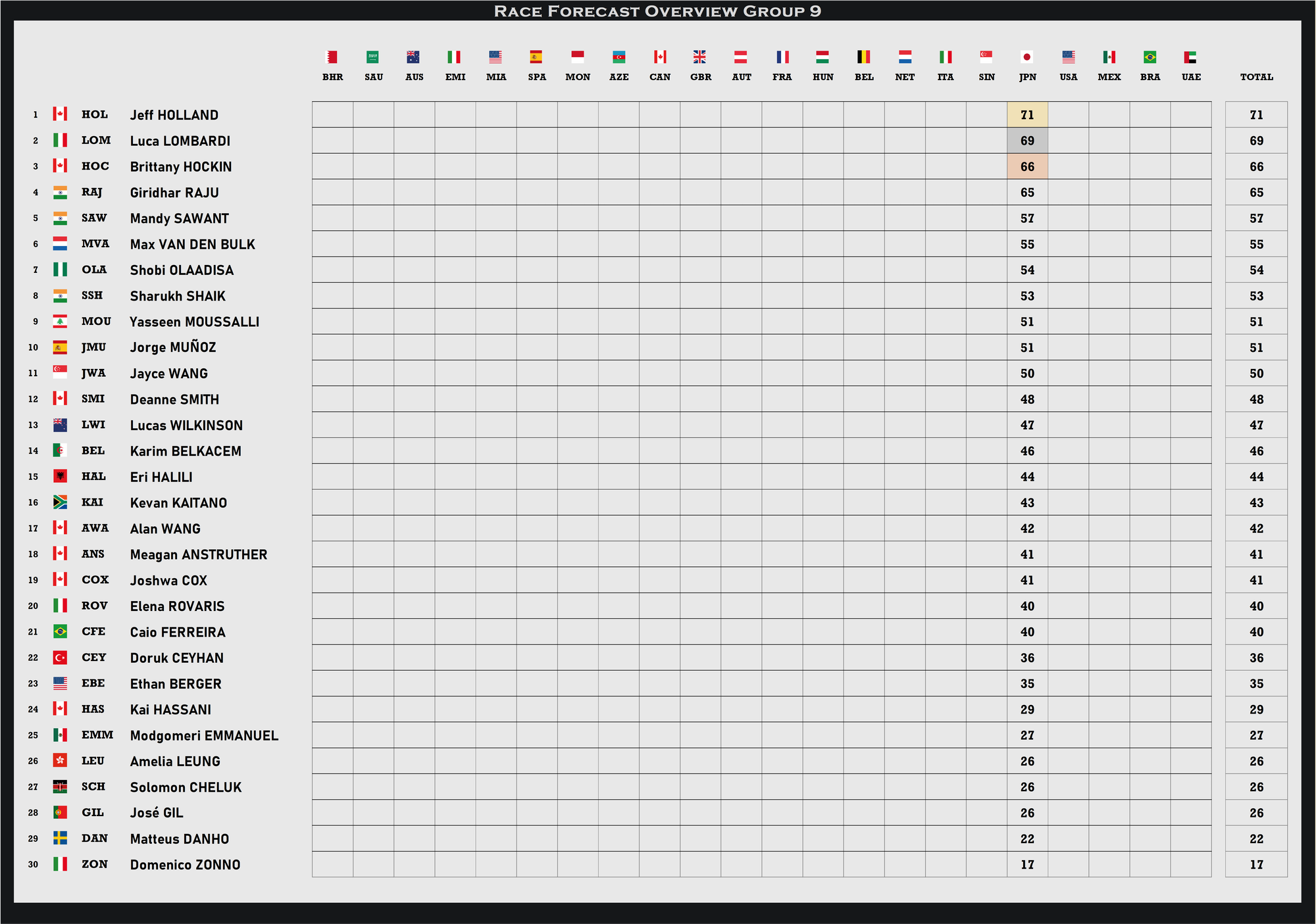Click the Australian flag above AUS

pos(414,57)
